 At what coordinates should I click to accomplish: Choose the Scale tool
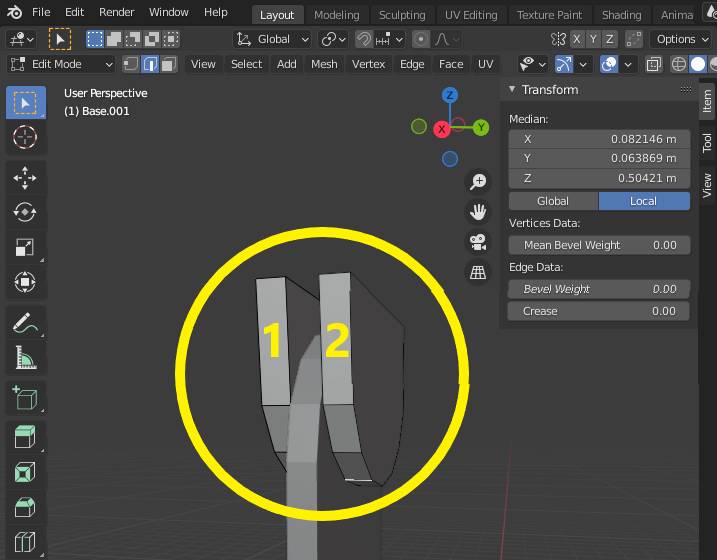(26, 247)
